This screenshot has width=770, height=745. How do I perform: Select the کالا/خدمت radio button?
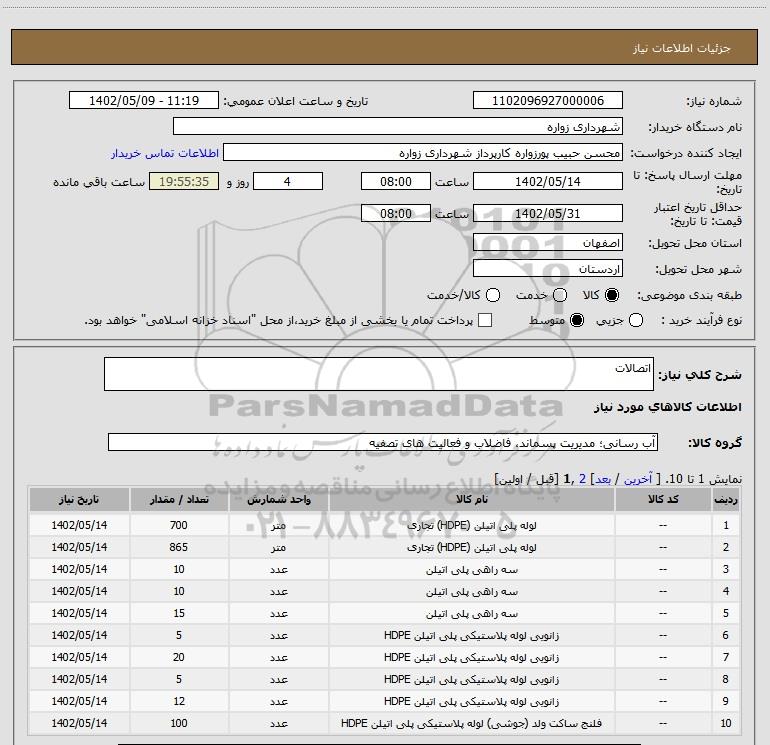(493, 295)
